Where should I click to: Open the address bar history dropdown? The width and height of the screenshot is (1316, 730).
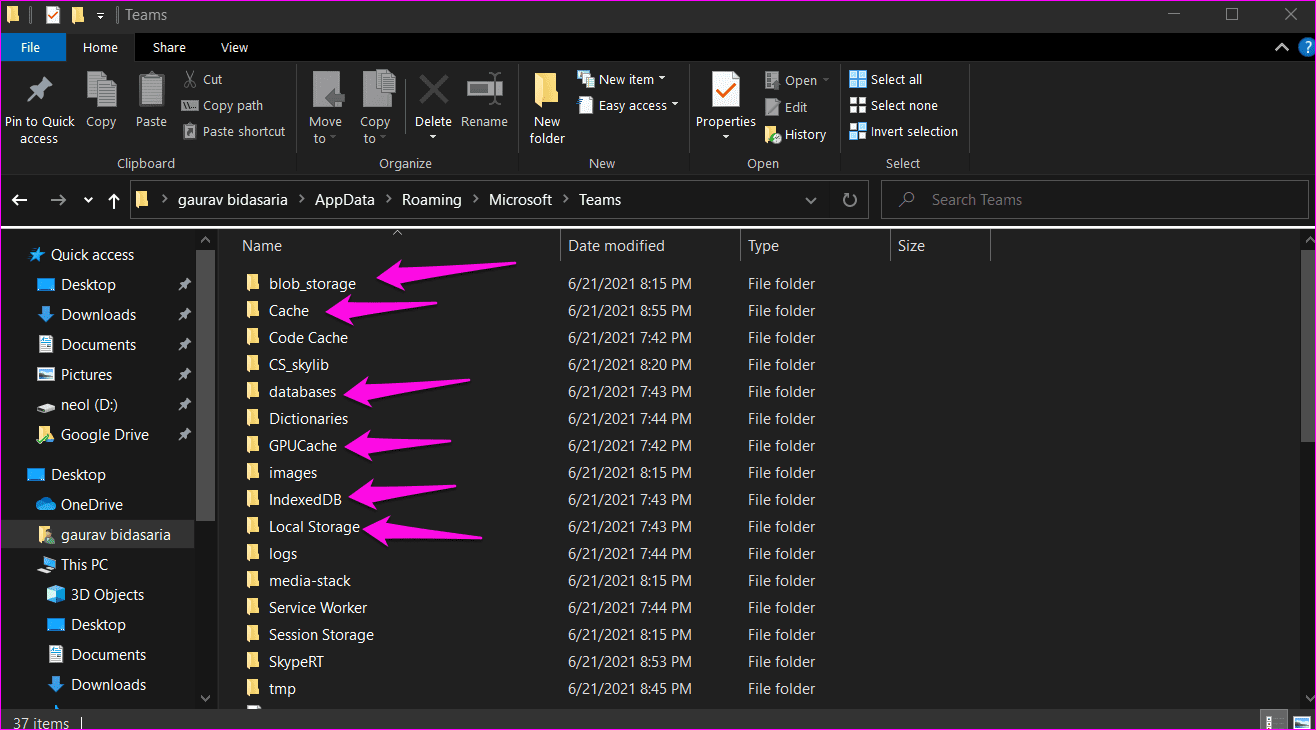tap(811, 200)
